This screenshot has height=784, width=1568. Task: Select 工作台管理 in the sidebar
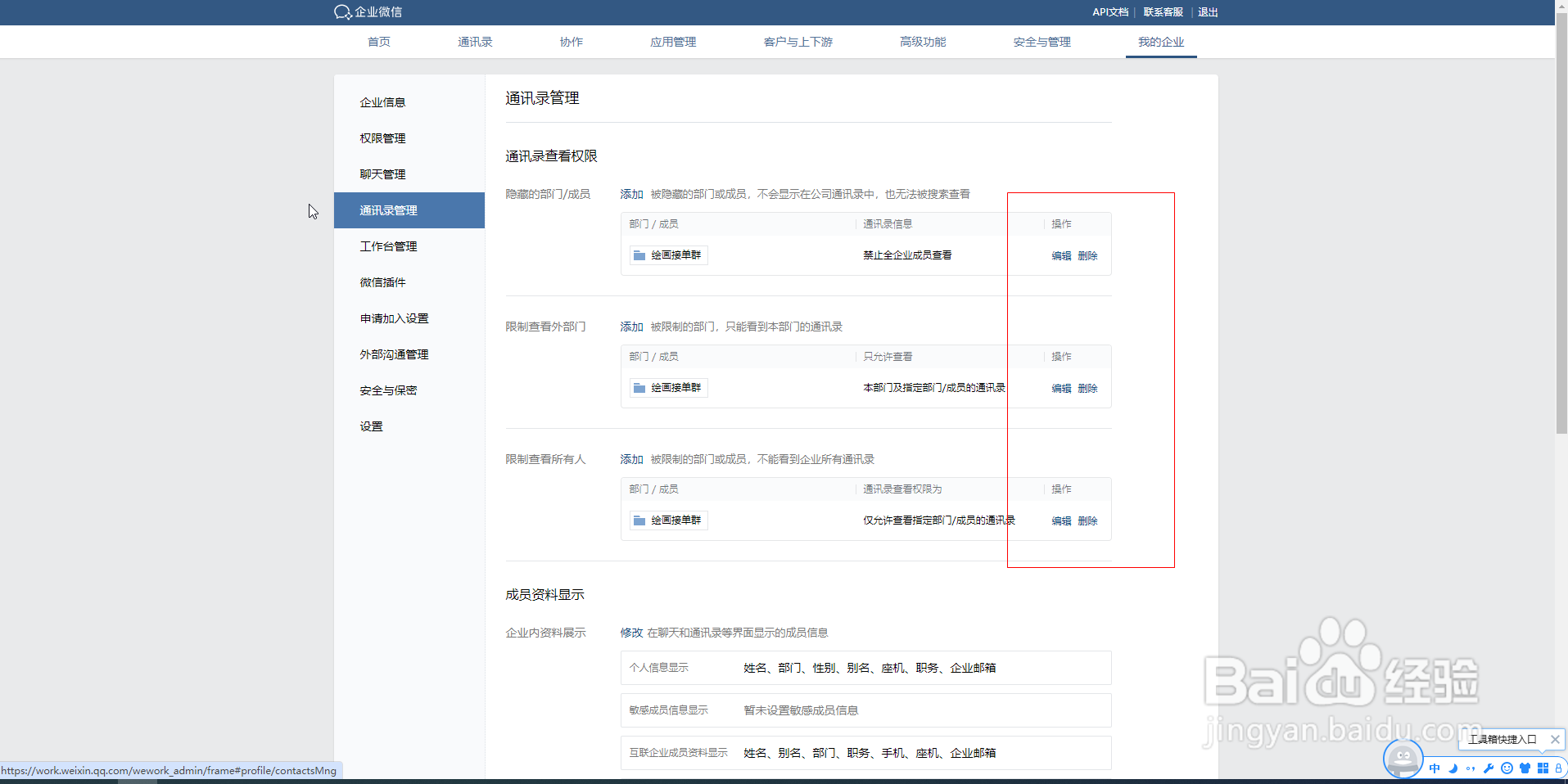click(388, 246)
